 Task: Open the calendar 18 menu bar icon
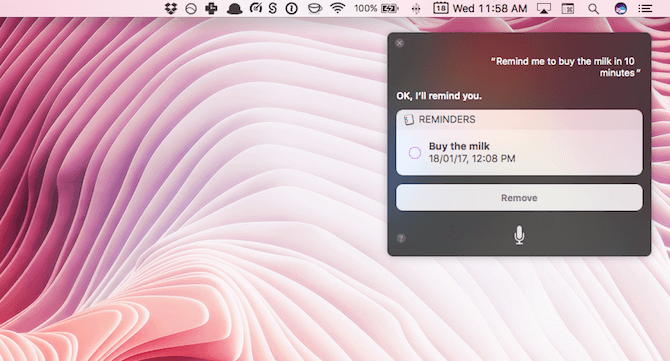click(x=441, y=8)
